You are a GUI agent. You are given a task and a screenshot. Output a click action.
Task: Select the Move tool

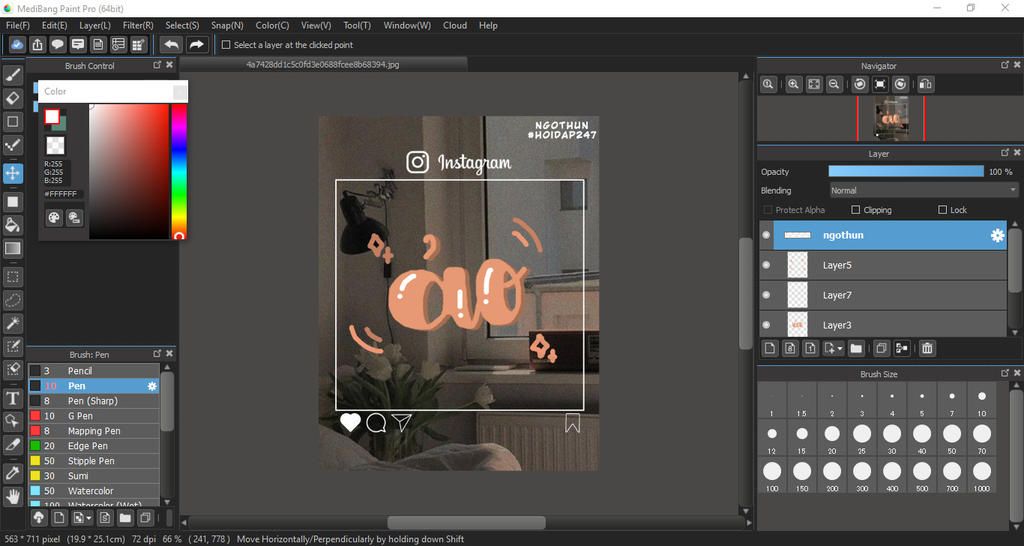(x=12, y=173)
